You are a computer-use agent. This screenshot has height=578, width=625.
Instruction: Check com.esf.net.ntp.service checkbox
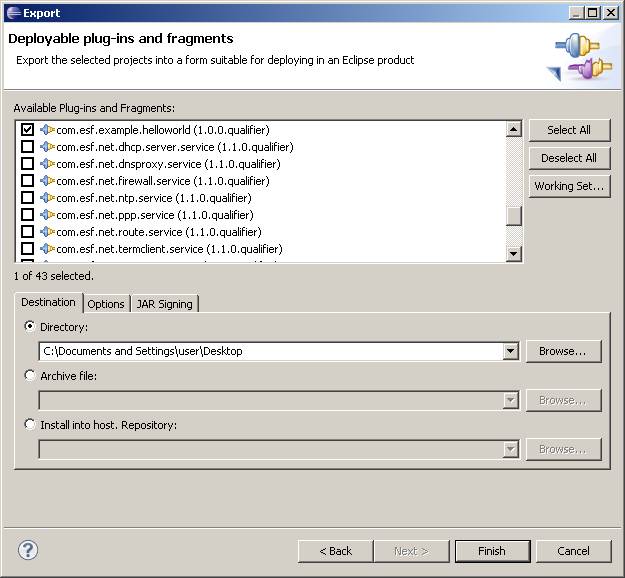pyautogui.click(x=28, y=198)
